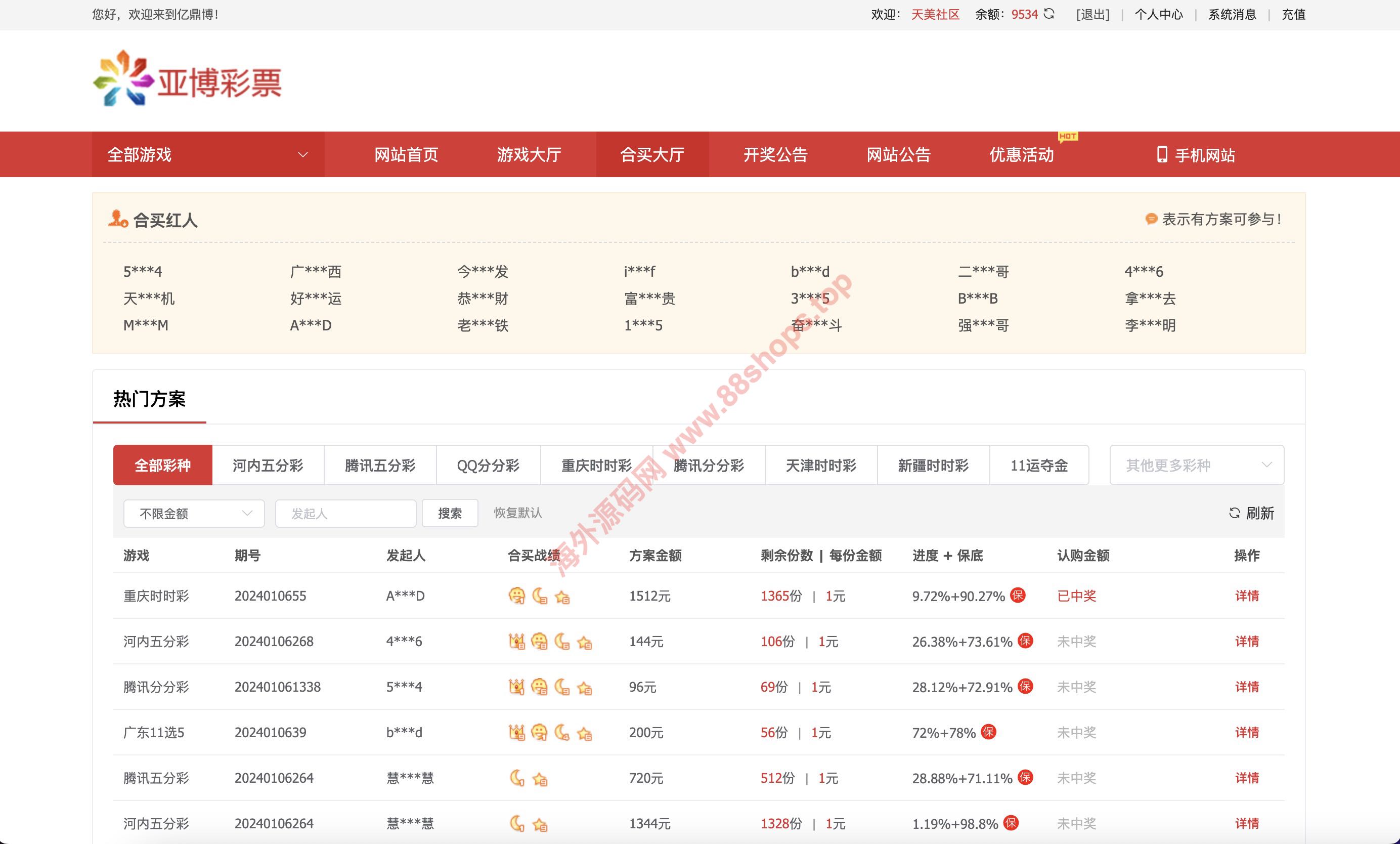Open the 其他更多彩种 dropdown
The width and height of the screenshot is (1400, 844).
tap(1196, 466)
